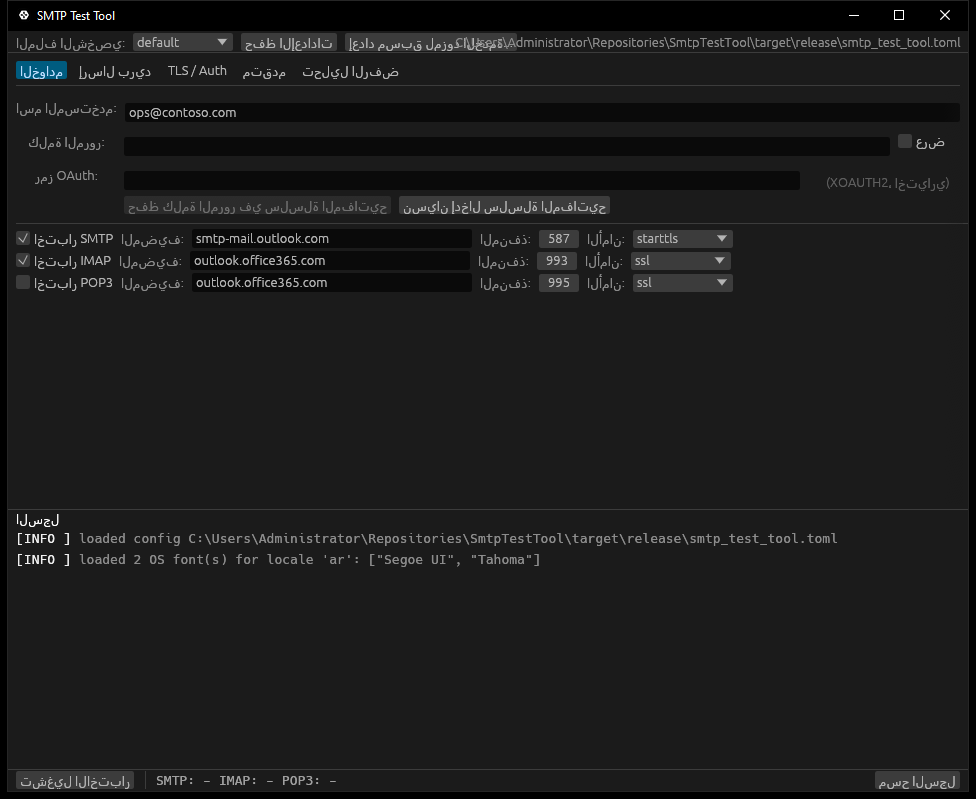The width and height of the screenshot is (976, 799).
Task: Click the SMTP: – IMAP: – POP3: – status text
Action: [x=246, y=781]
